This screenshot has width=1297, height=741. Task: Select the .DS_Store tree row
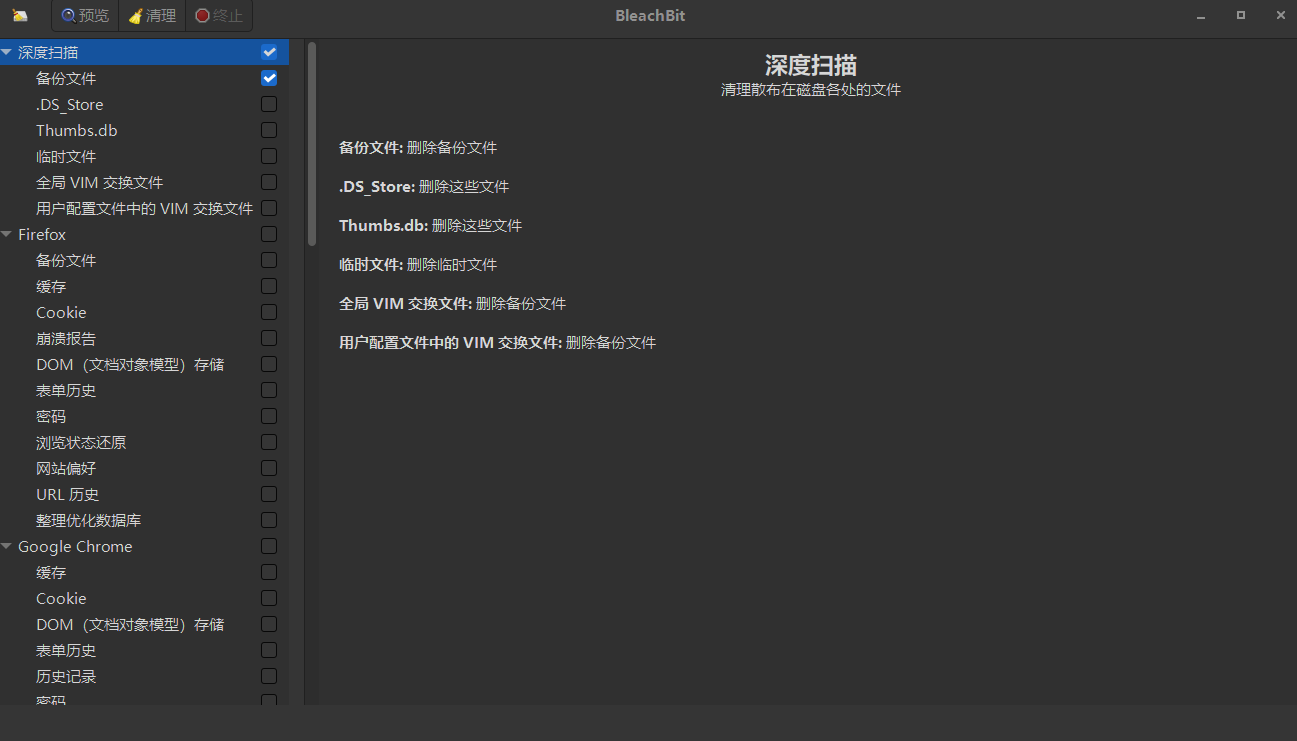[144, 104]
